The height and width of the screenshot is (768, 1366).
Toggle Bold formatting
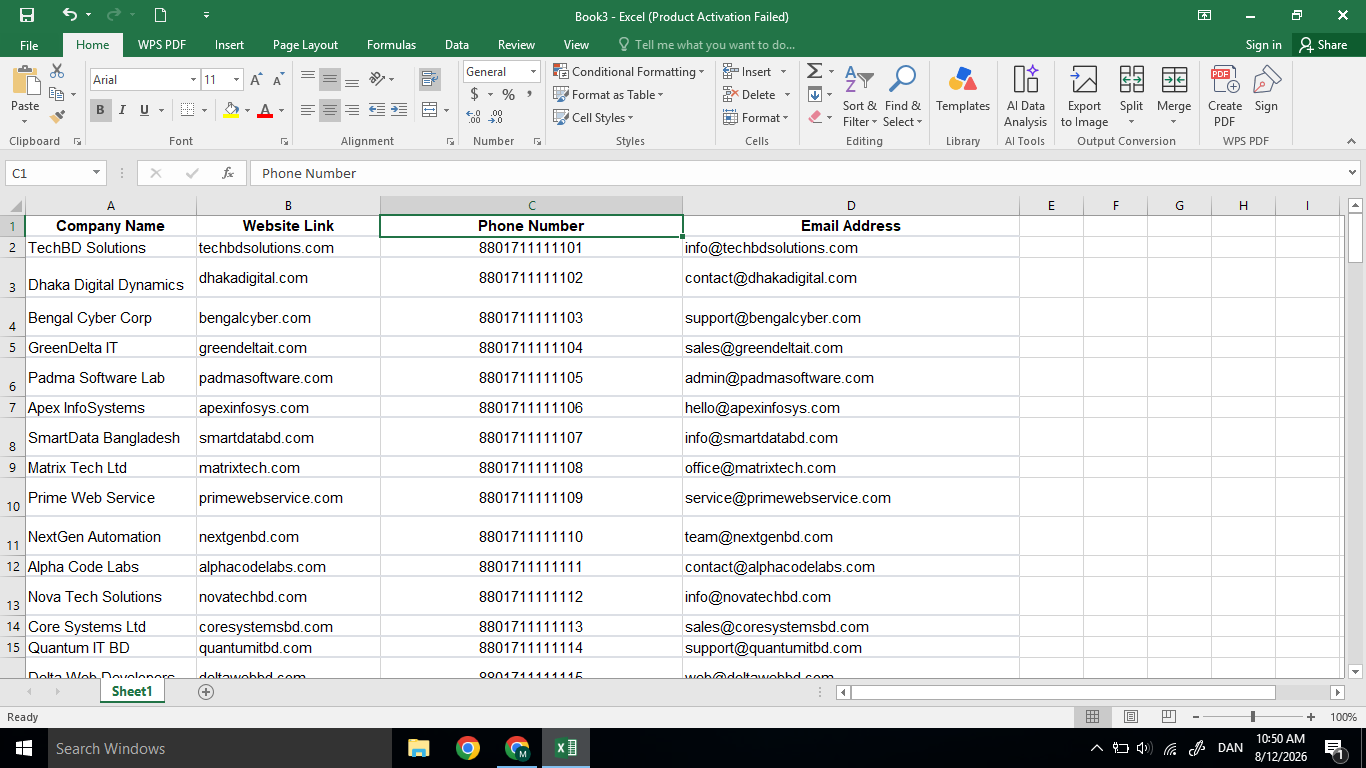click(x=100, y=110)
